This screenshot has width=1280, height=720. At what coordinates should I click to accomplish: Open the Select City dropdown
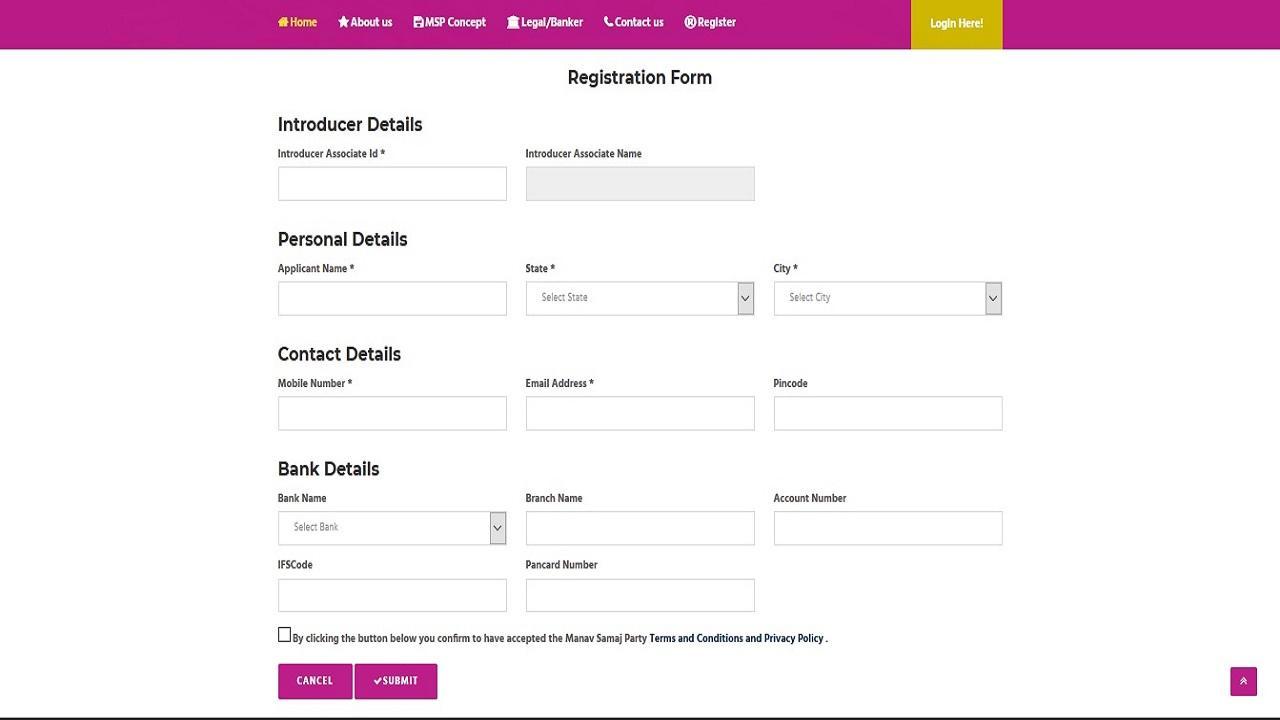[888, 298]
